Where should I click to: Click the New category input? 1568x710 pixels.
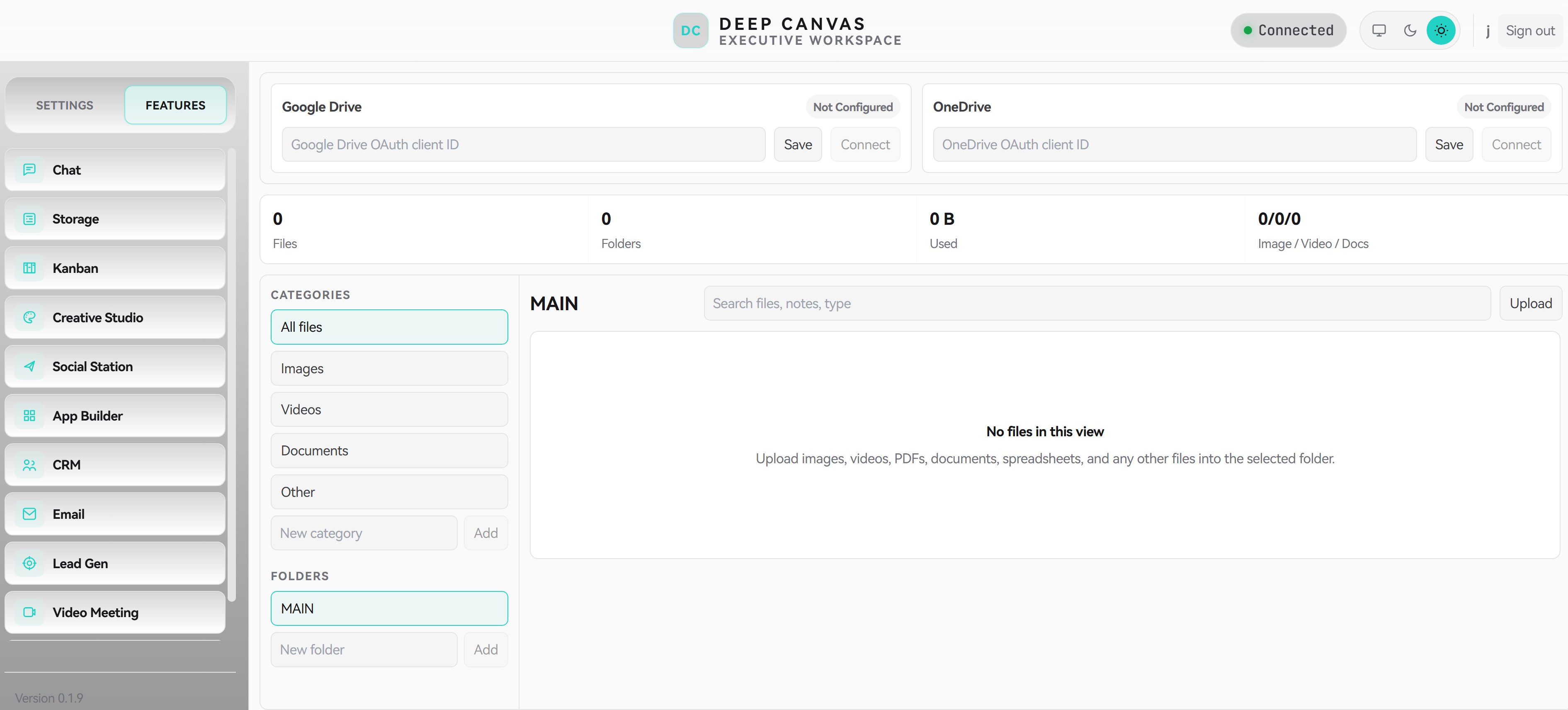point(364,533)
